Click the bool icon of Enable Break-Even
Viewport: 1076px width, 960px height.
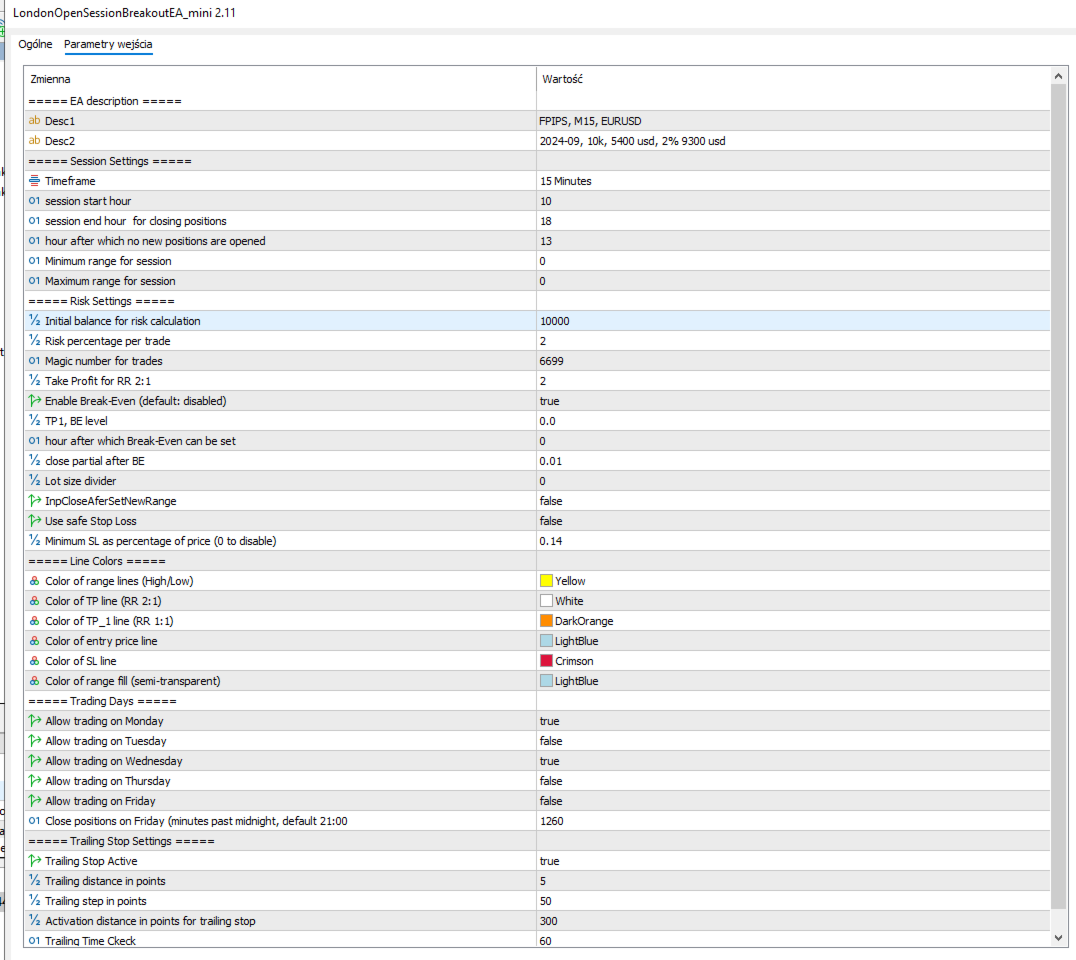pos(34,401)
